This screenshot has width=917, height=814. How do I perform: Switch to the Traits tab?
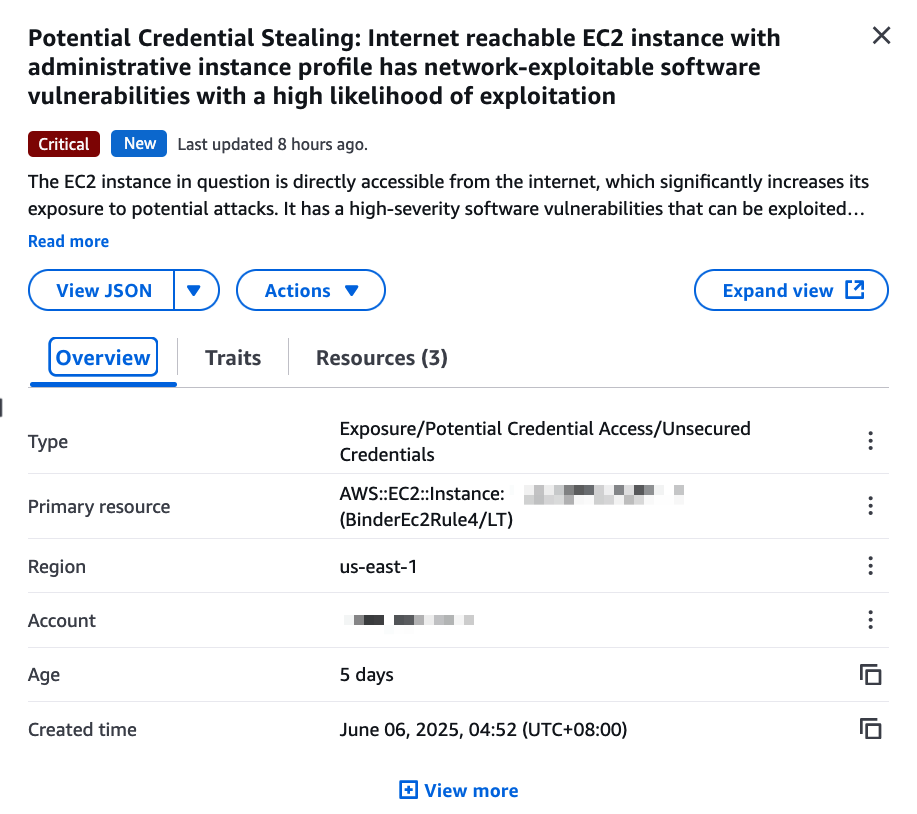[x=233, y=357]
